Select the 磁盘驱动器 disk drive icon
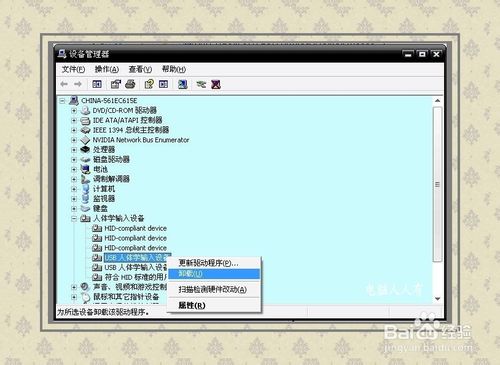The height and width of the screenshot is (365, 500). [86, 159]
